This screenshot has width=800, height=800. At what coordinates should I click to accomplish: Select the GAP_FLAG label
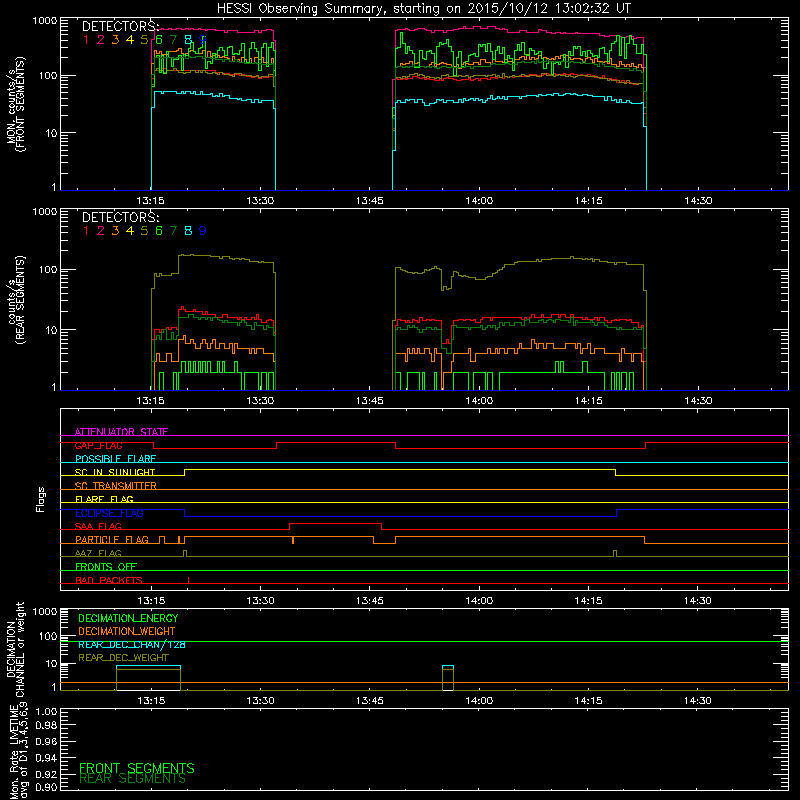point(98,445)
